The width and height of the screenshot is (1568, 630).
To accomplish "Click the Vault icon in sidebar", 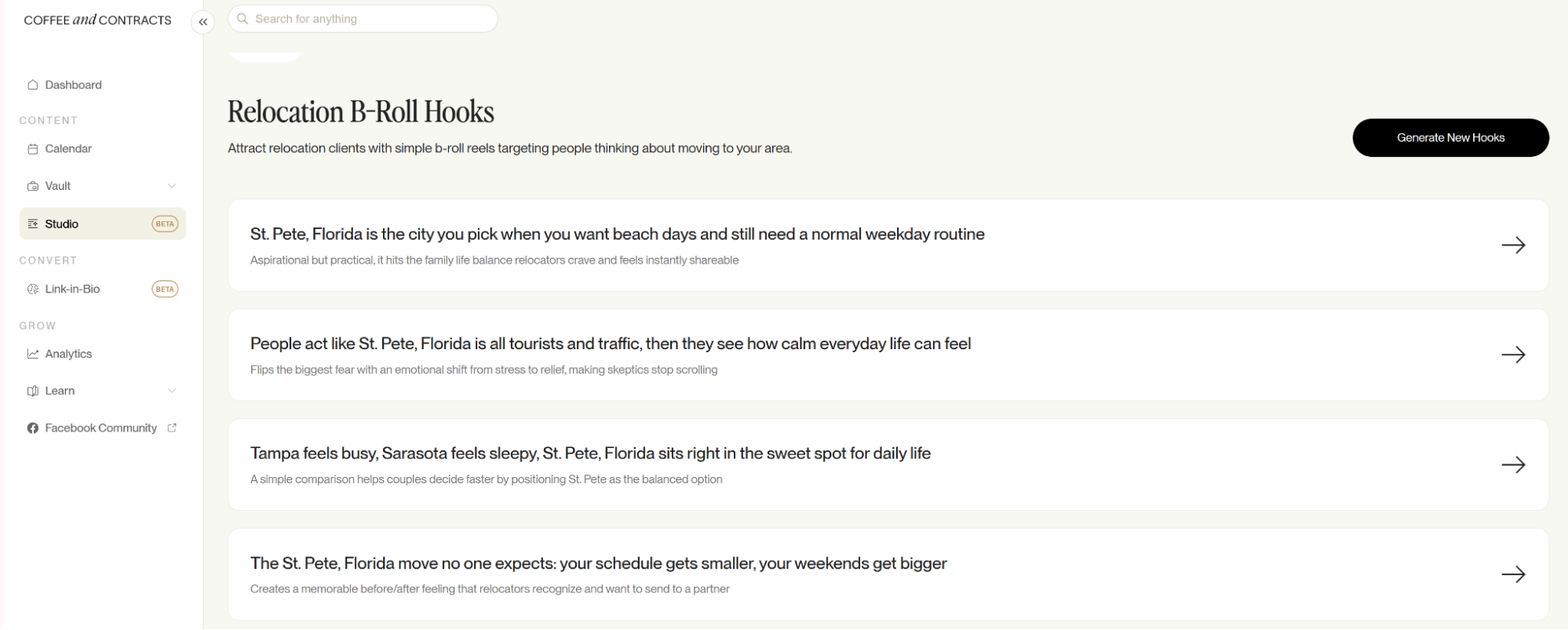I will point(32,186).
